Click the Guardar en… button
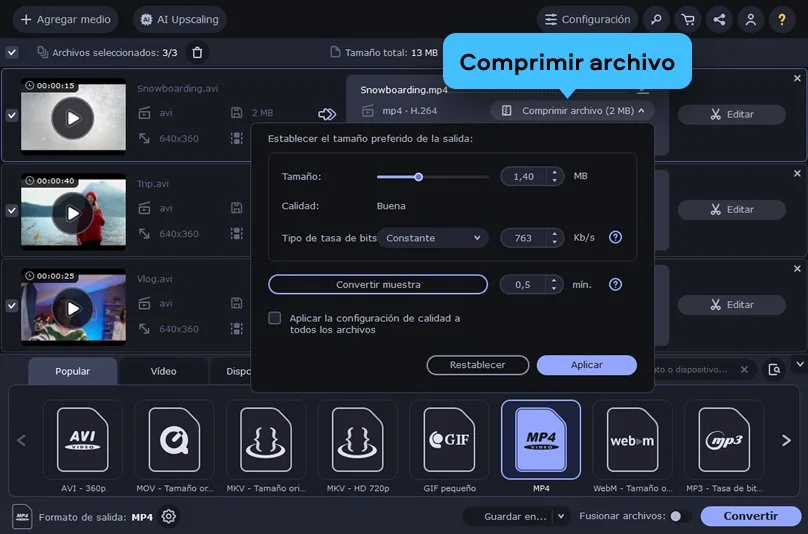This screenshot has height=534, width=808. pos(514,516)
